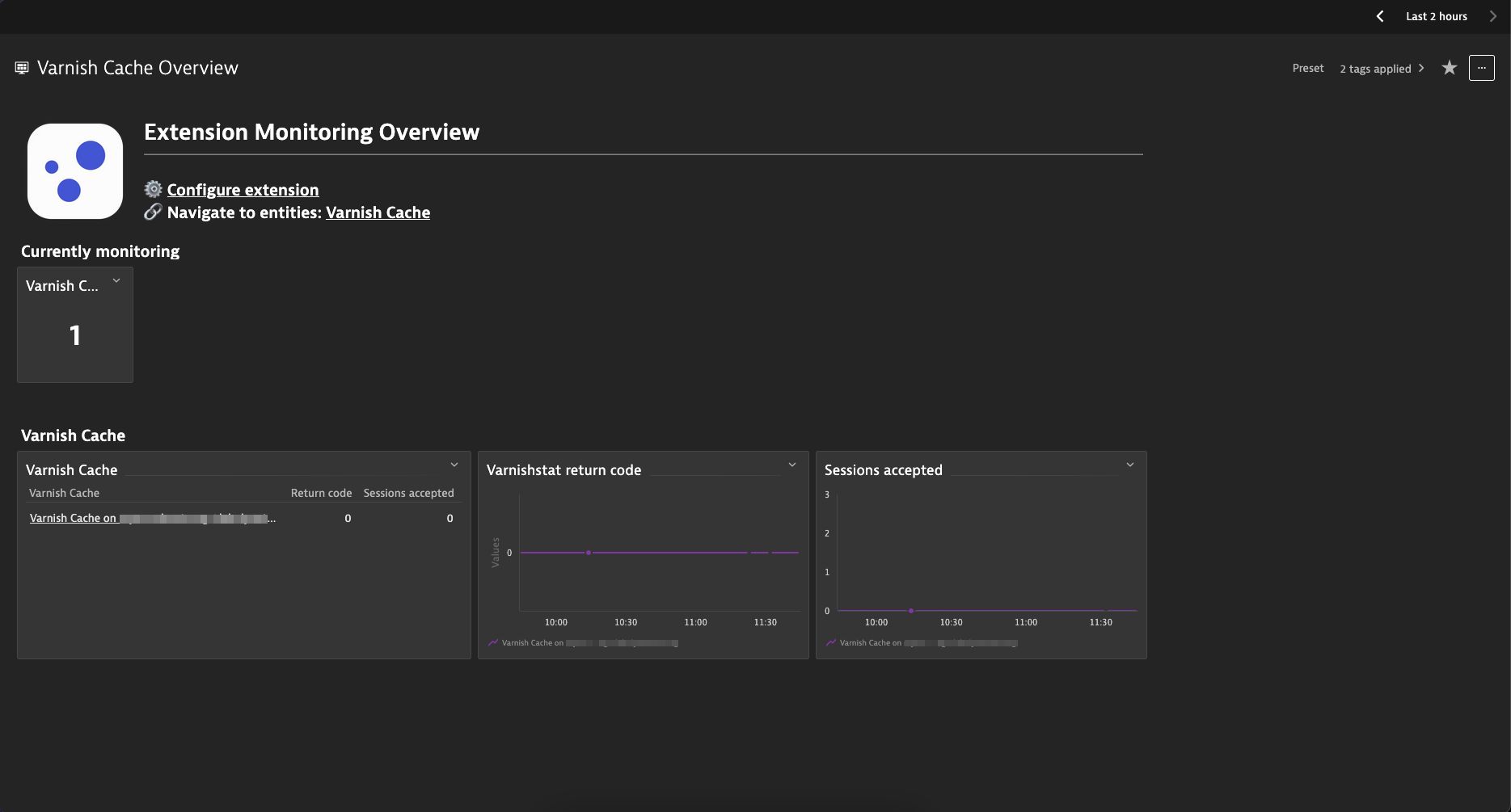Viewport: 1511px width, 812px height.
Task: Expand the Varnish Cache panel menu chevron
Action: pos(454,465)
